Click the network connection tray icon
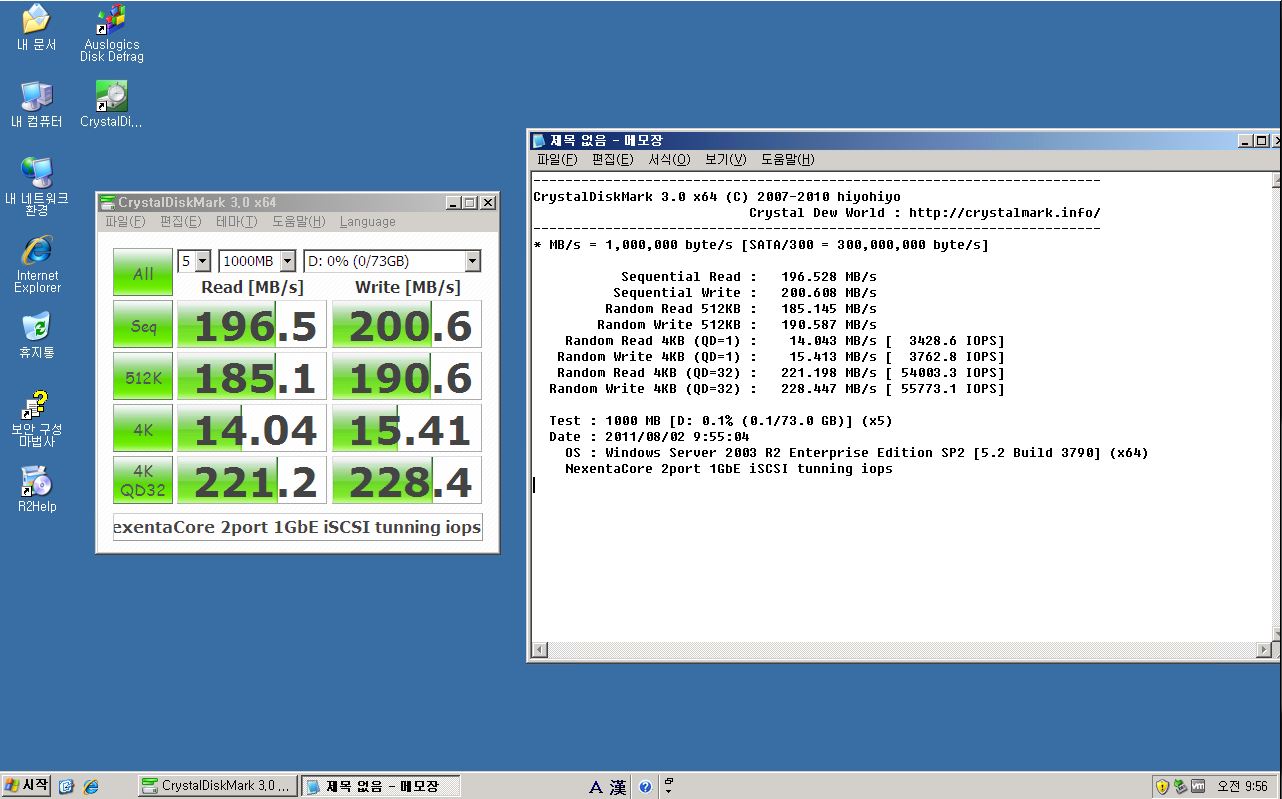Image resolution: width=1282 pixels, height=799 pixels. click(1180, 787)
